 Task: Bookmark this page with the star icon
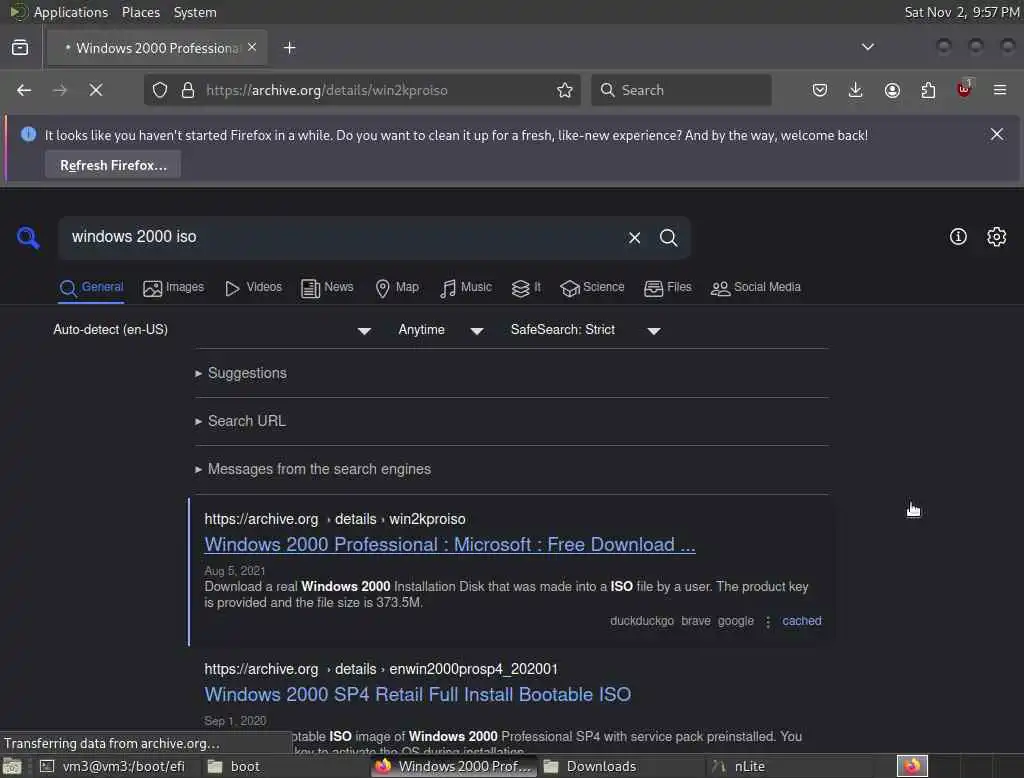565,90
